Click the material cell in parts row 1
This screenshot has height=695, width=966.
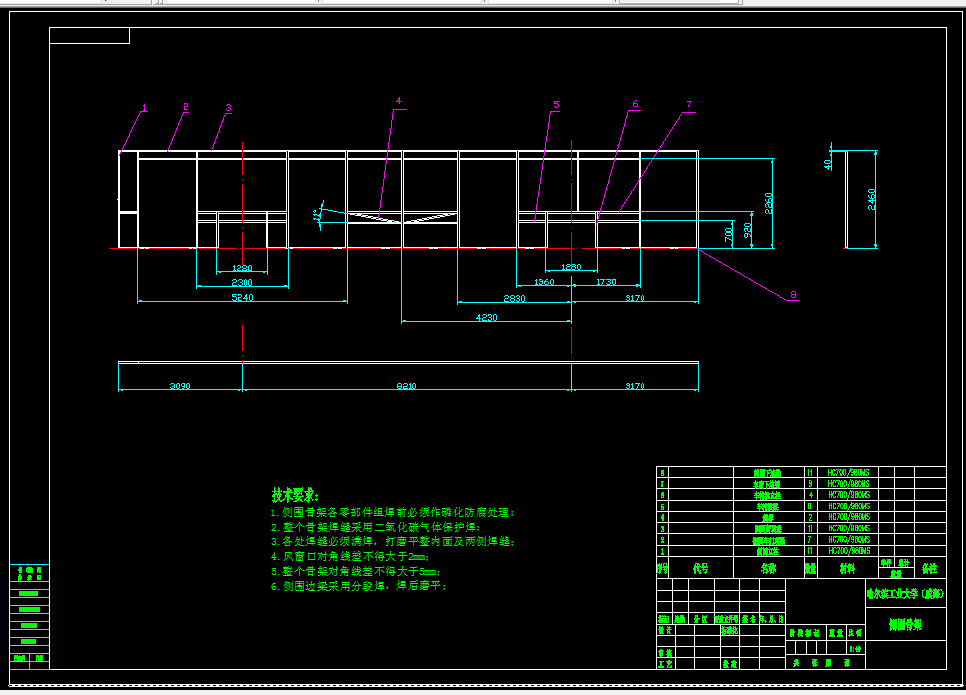(848, 551)
